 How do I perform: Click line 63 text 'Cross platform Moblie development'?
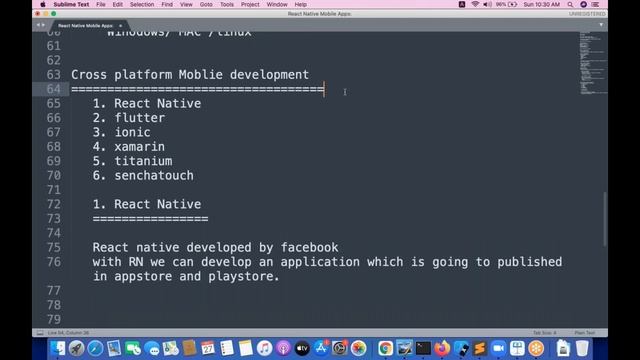[190, 75]
